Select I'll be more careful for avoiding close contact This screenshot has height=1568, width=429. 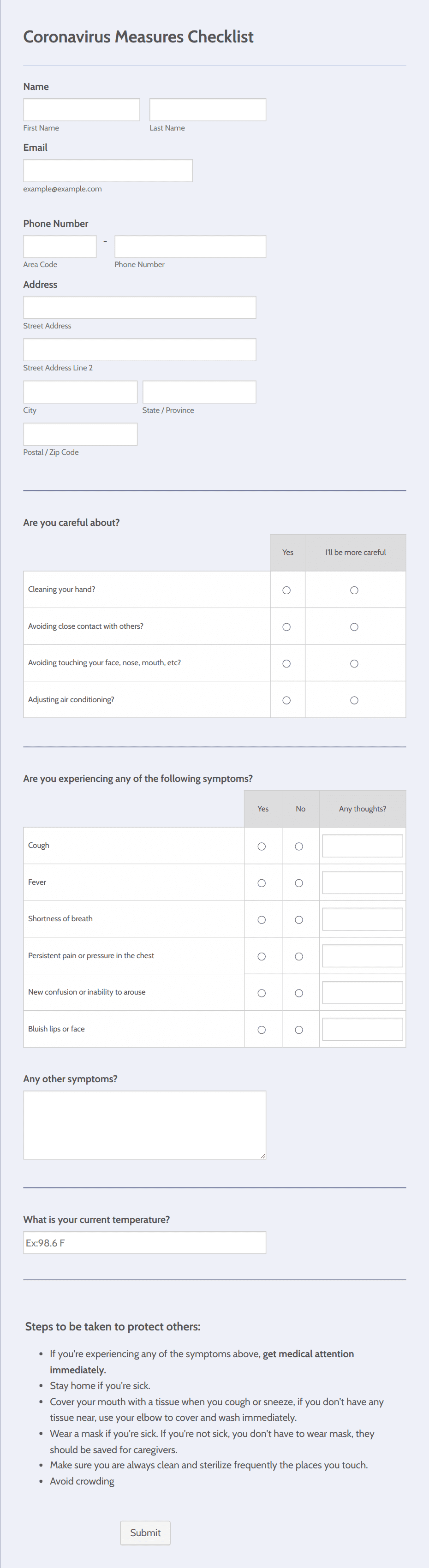pyautogui.click(x=354, y=627)
